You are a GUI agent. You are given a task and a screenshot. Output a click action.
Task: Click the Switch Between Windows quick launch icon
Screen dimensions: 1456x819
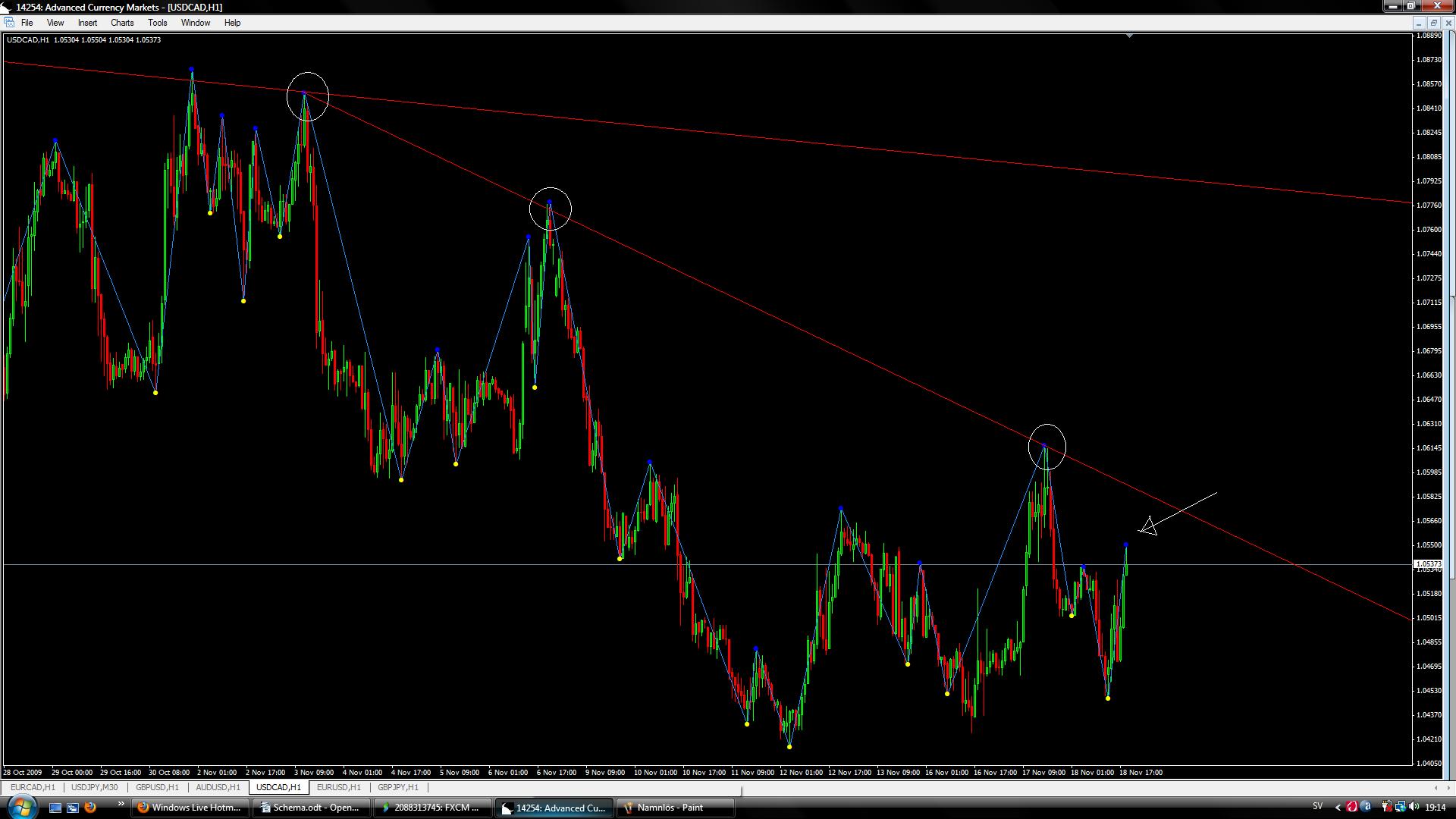(x=73, y=808)
